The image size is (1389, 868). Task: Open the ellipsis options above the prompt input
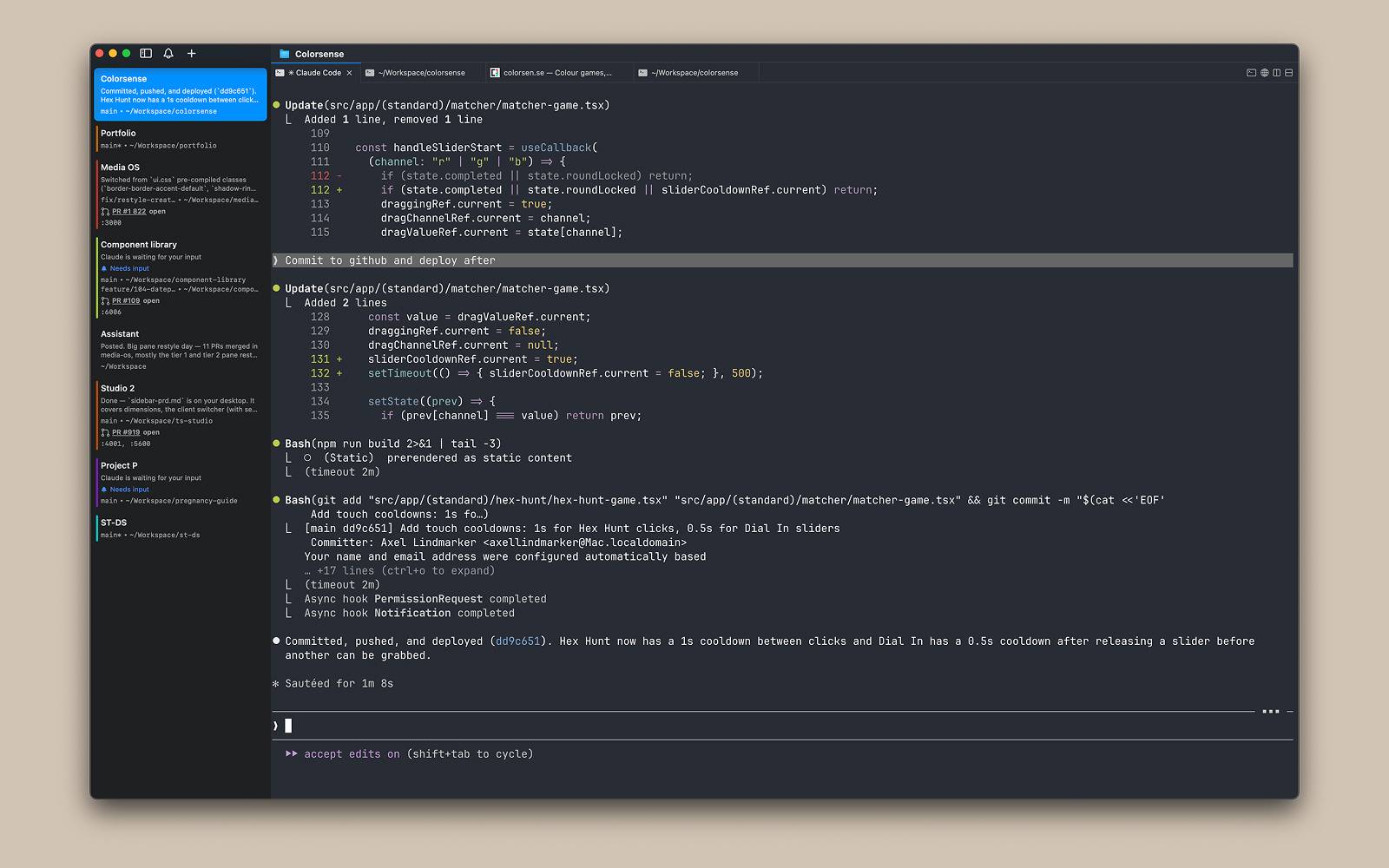click(1271, 710)
